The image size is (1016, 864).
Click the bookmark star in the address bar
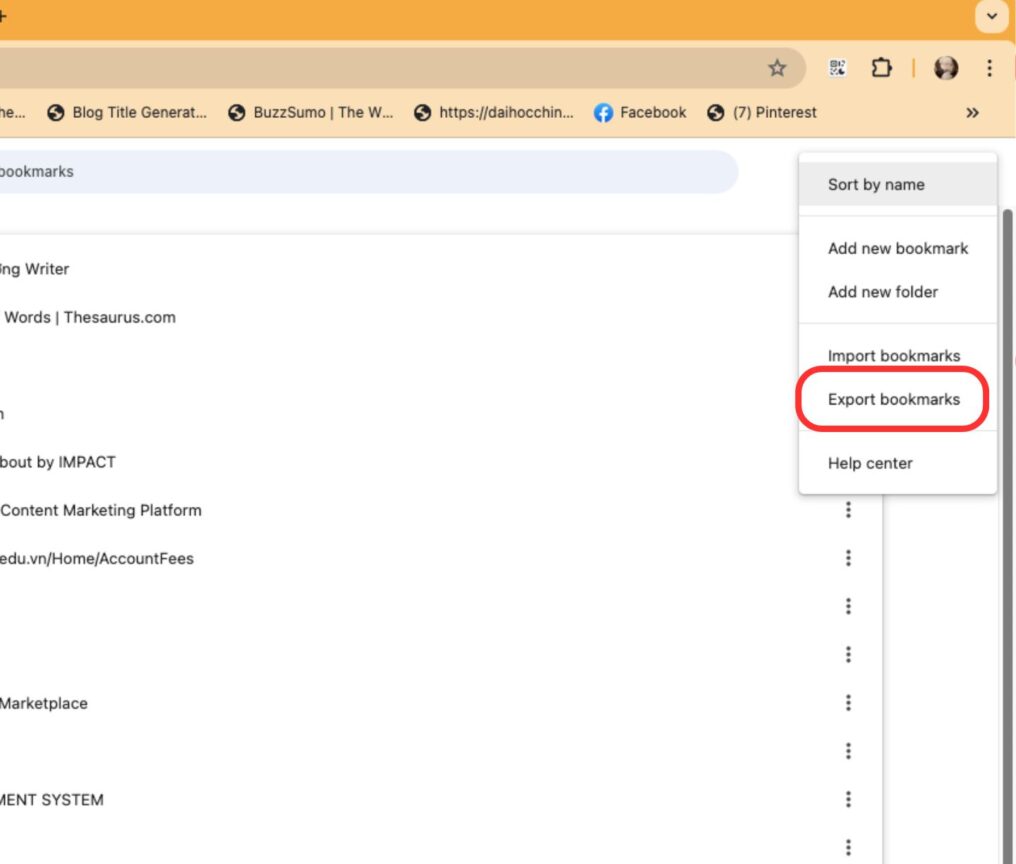pyautogui.click(x=777, y=70)
